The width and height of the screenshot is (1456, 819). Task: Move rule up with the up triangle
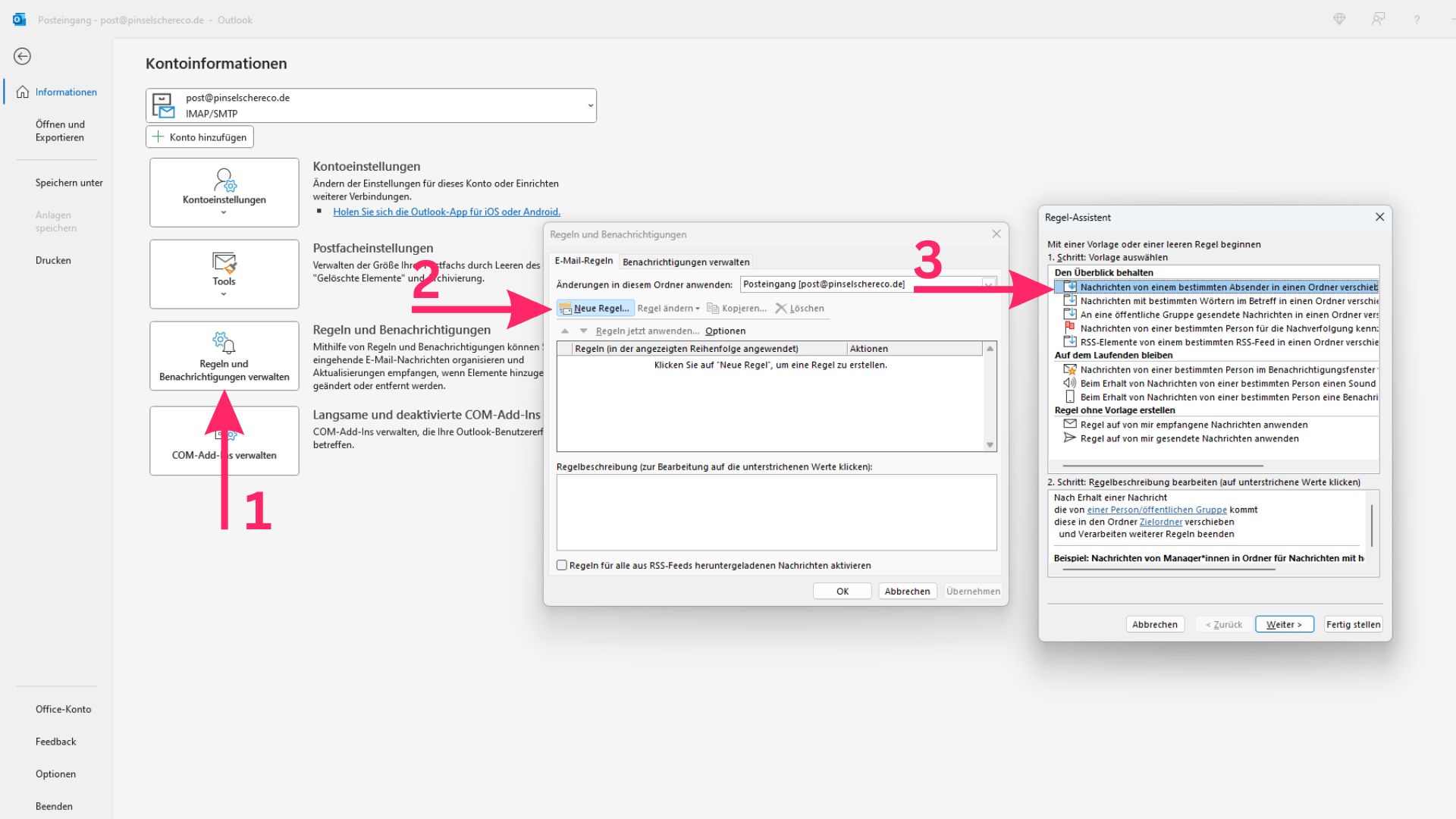pos(565,331)
